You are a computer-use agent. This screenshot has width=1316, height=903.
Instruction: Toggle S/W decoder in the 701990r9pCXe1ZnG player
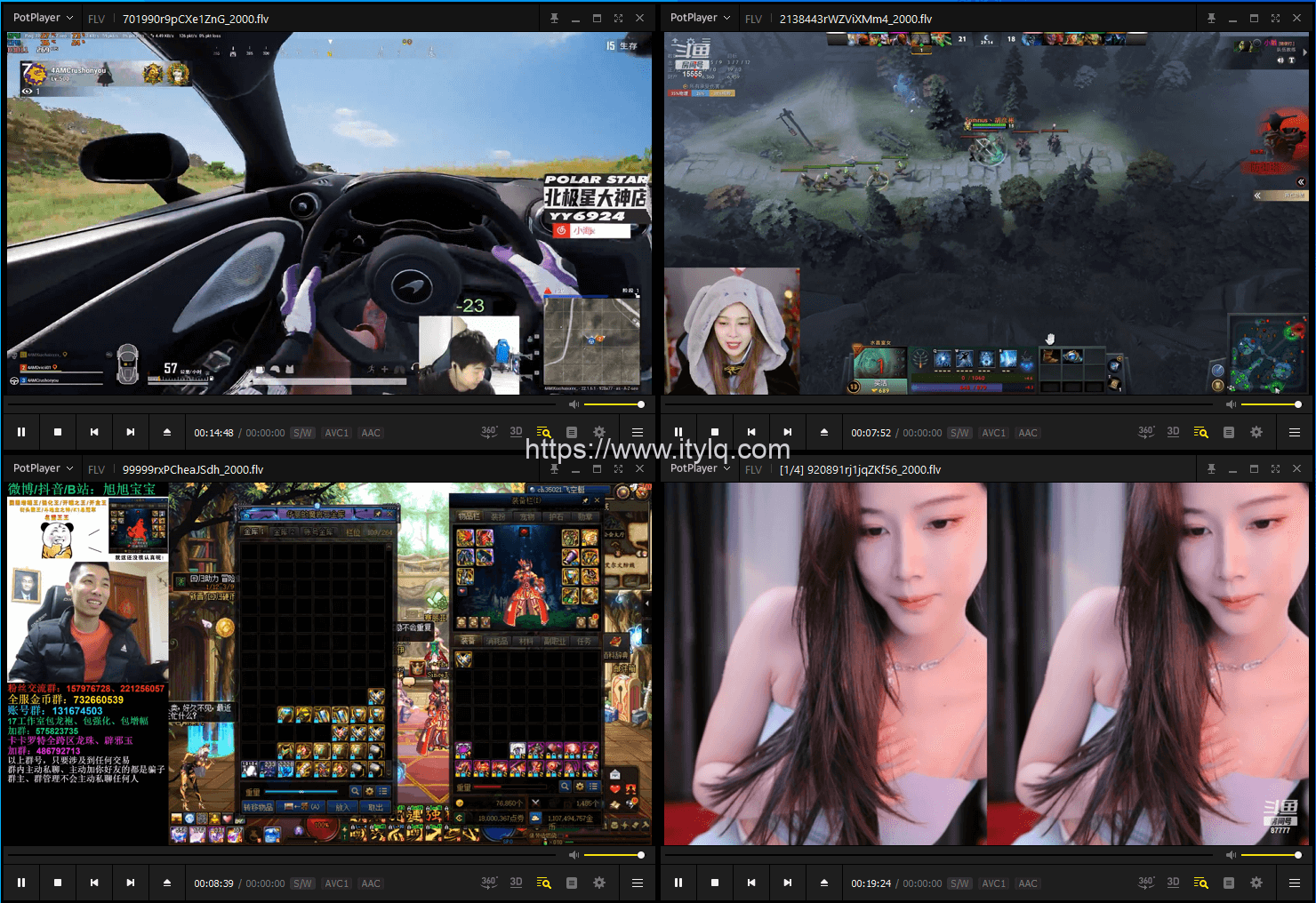302,433
